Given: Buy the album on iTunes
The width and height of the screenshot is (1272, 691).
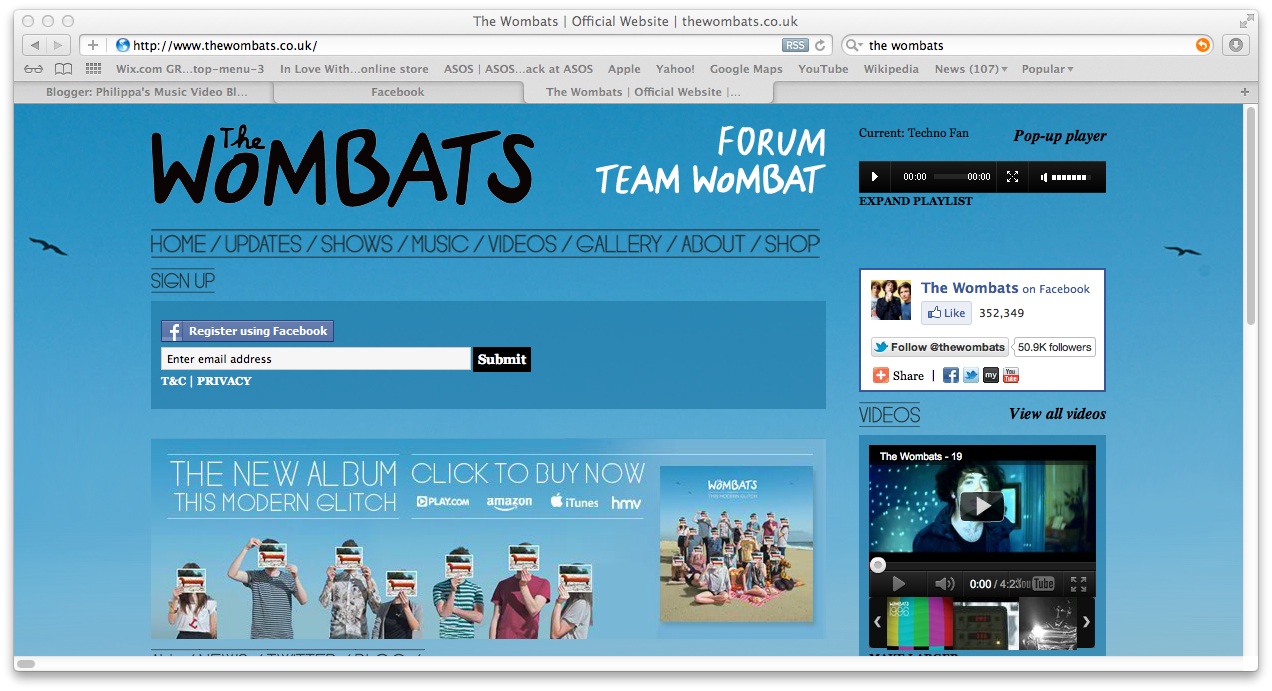Looking at the screenshot, I should tap(574, 502).
